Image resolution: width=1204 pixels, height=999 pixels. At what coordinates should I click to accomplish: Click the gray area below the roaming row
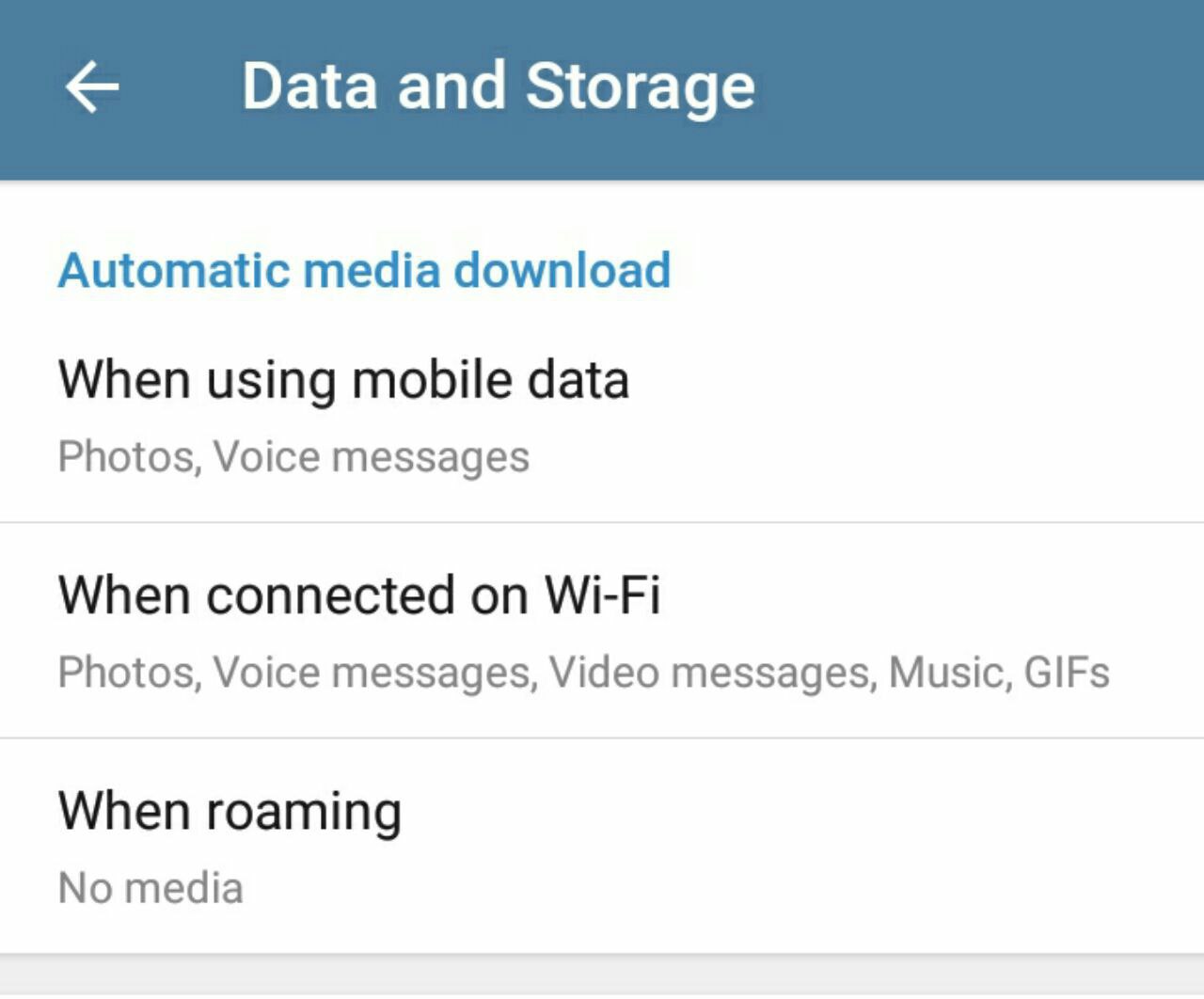coord(602,980)
